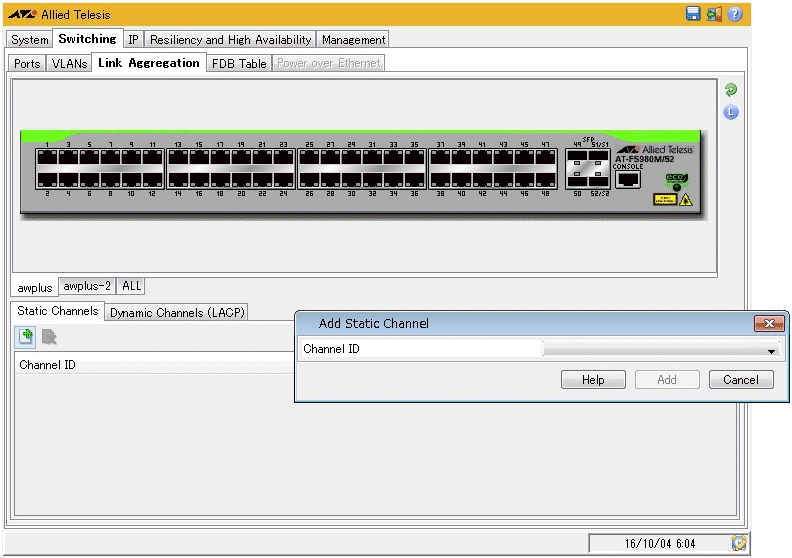Screen dimensions: 792x558
Task: Select port 48 on the switch diagram
Action: coord(546,180)
